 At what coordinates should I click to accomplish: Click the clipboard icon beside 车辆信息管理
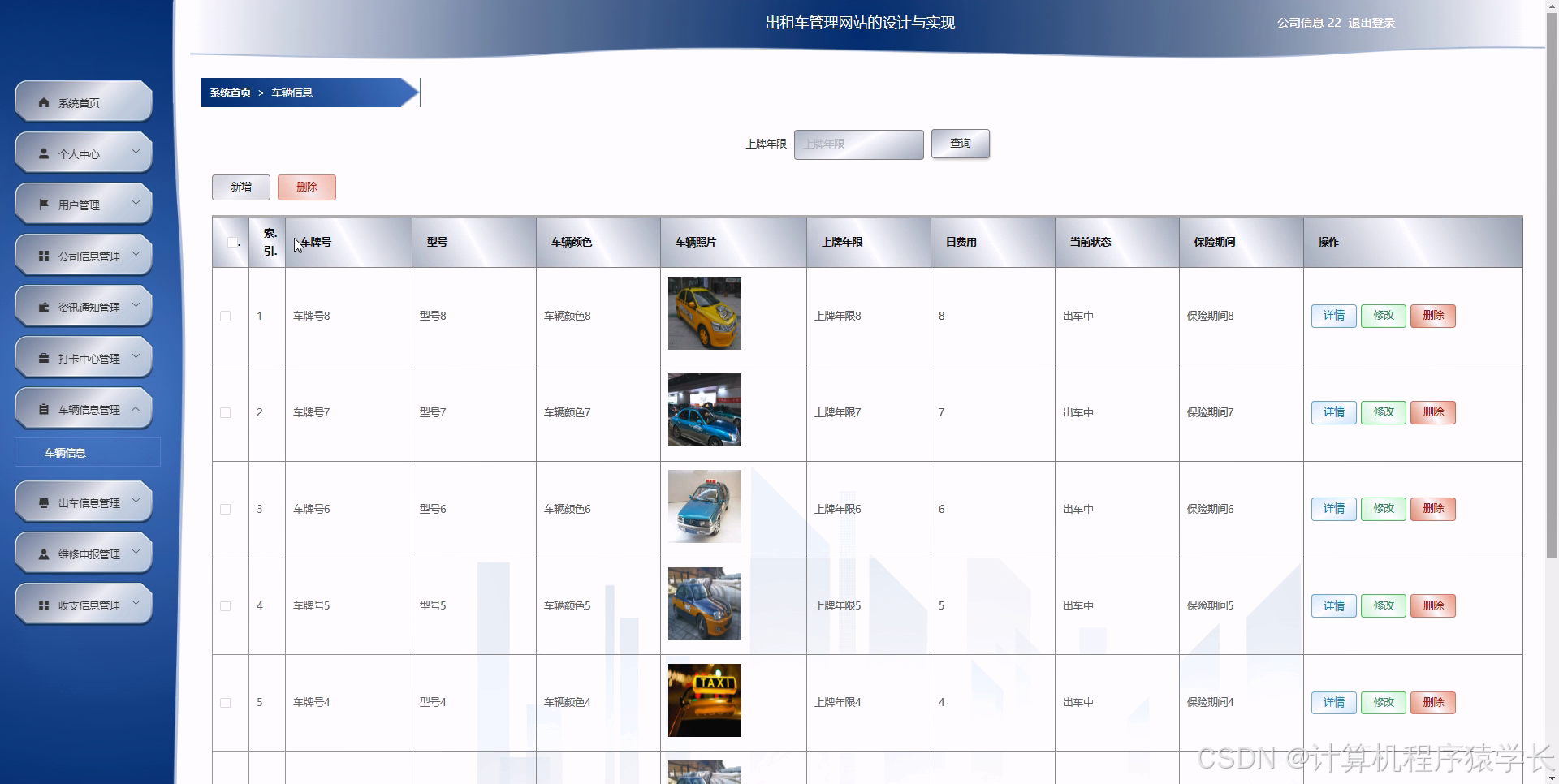point(44,410)
